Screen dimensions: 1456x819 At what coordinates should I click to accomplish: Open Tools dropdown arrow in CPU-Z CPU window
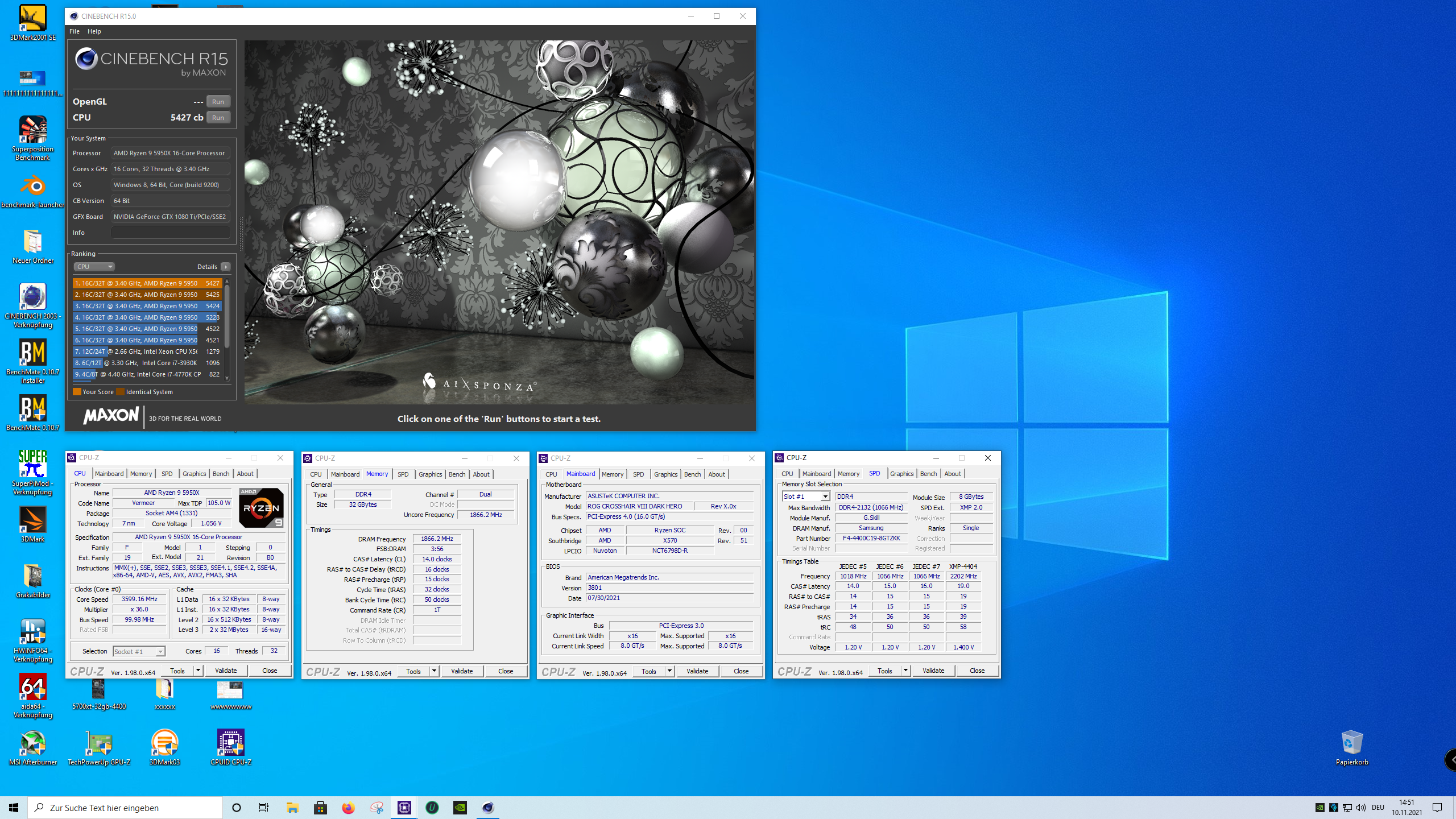point(198,671)
